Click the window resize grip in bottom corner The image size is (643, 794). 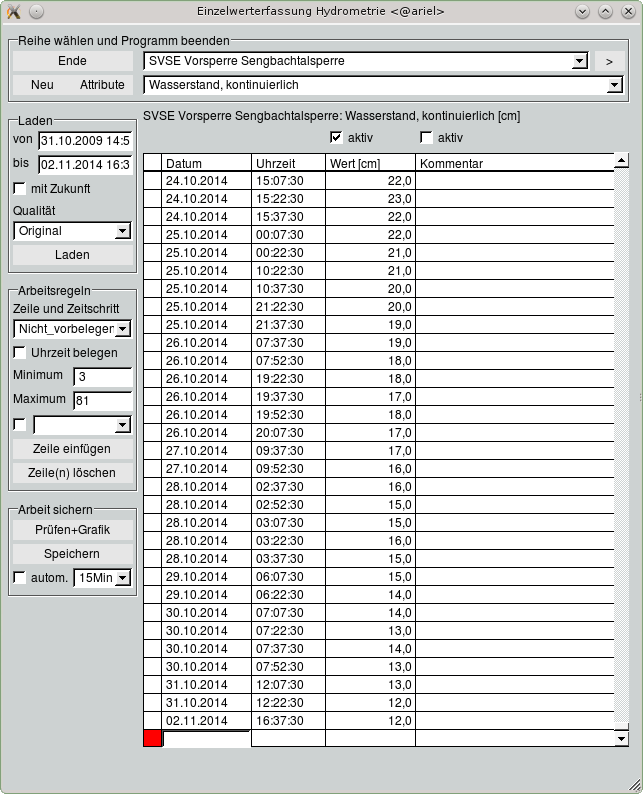[x=634, y=785]
